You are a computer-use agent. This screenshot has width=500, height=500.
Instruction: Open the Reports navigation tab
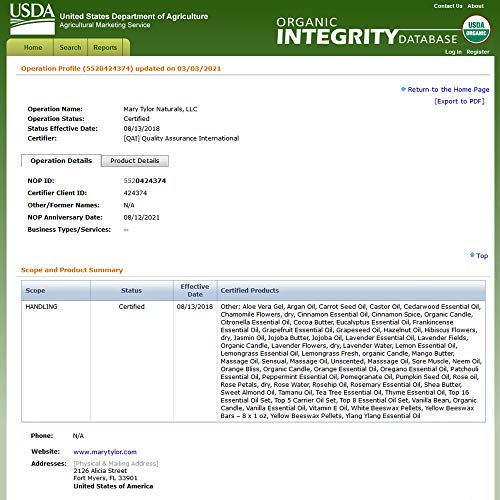coord(105,47)
